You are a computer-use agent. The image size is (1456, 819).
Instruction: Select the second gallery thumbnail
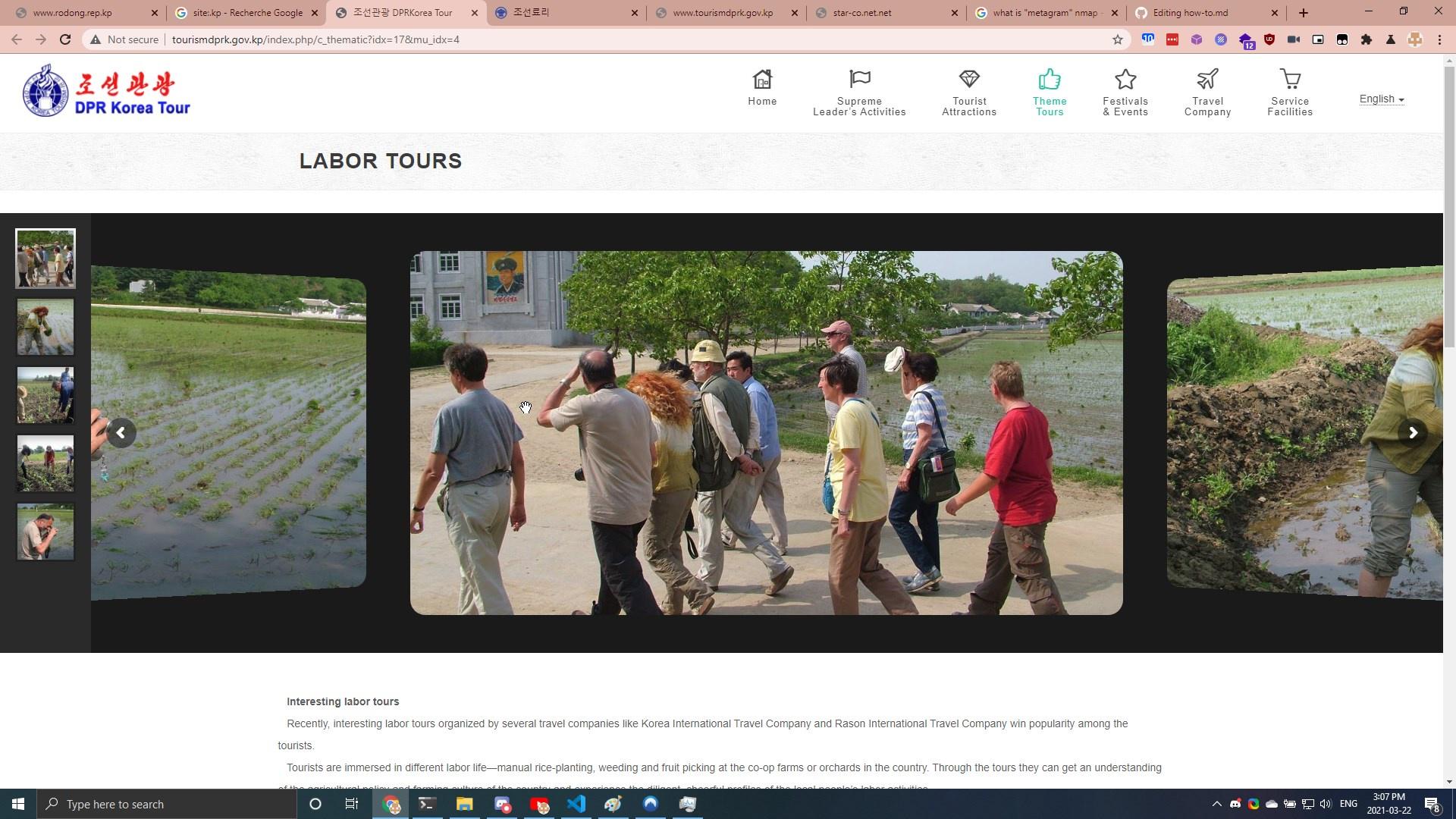pos(45,327)
